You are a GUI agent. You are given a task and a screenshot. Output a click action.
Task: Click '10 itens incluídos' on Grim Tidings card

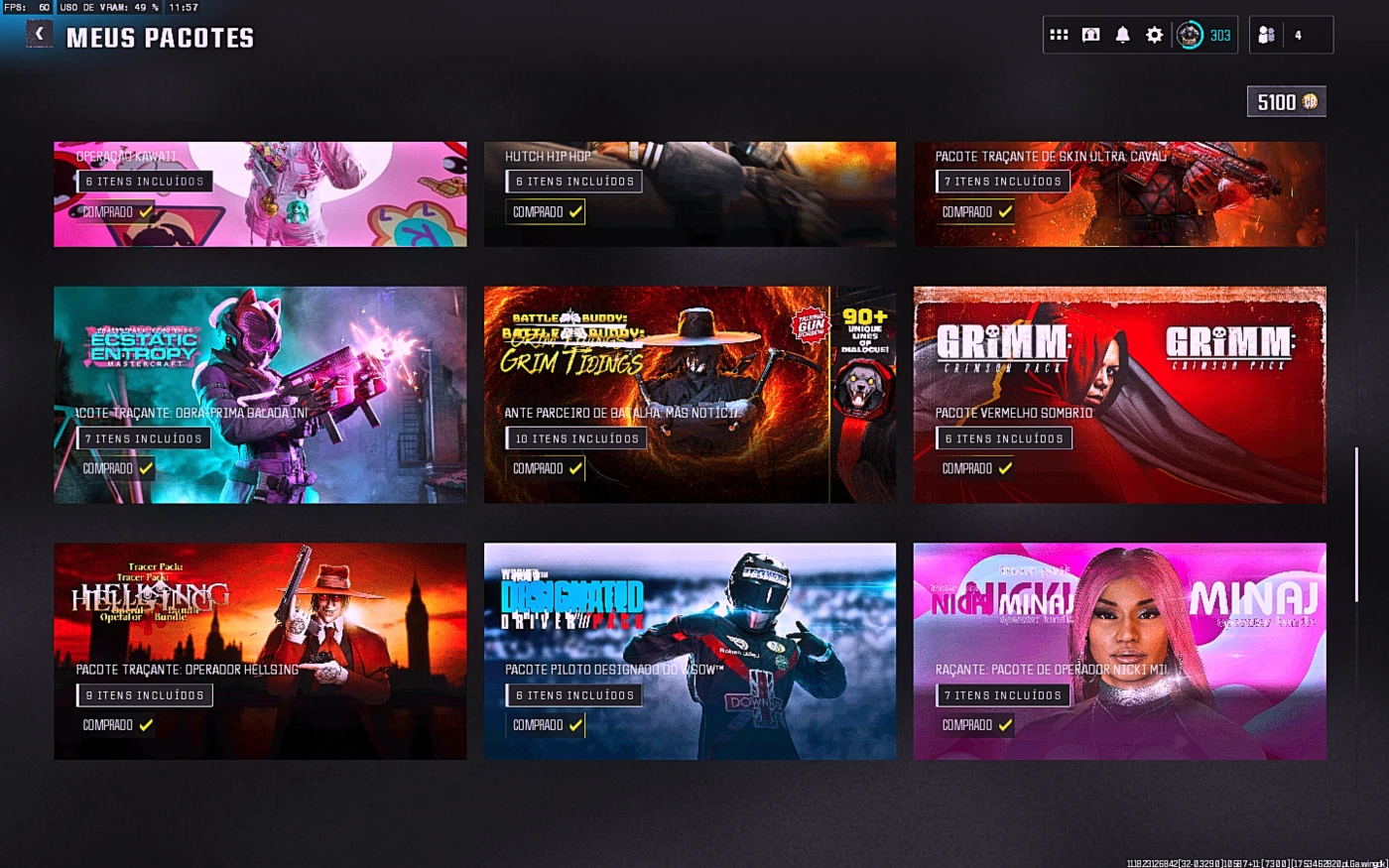577,438
